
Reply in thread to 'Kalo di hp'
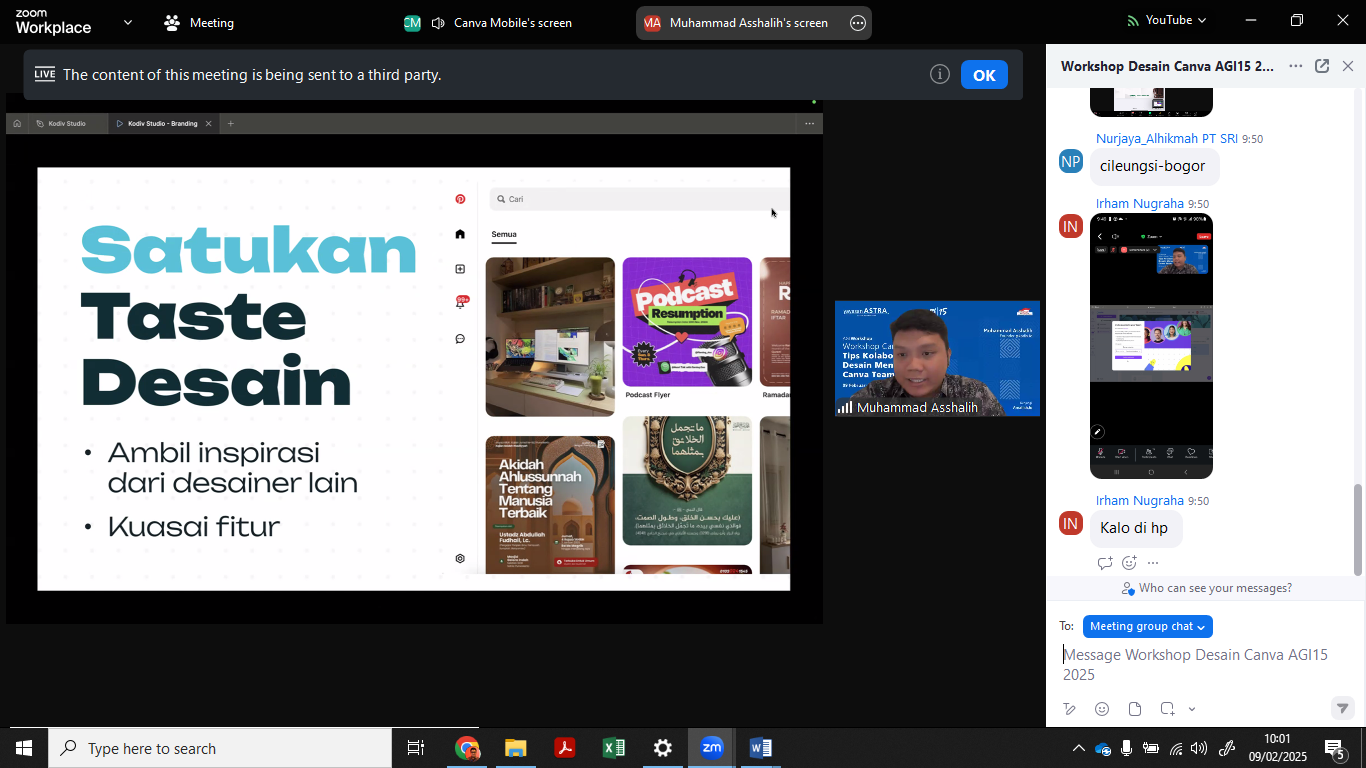1105,563
